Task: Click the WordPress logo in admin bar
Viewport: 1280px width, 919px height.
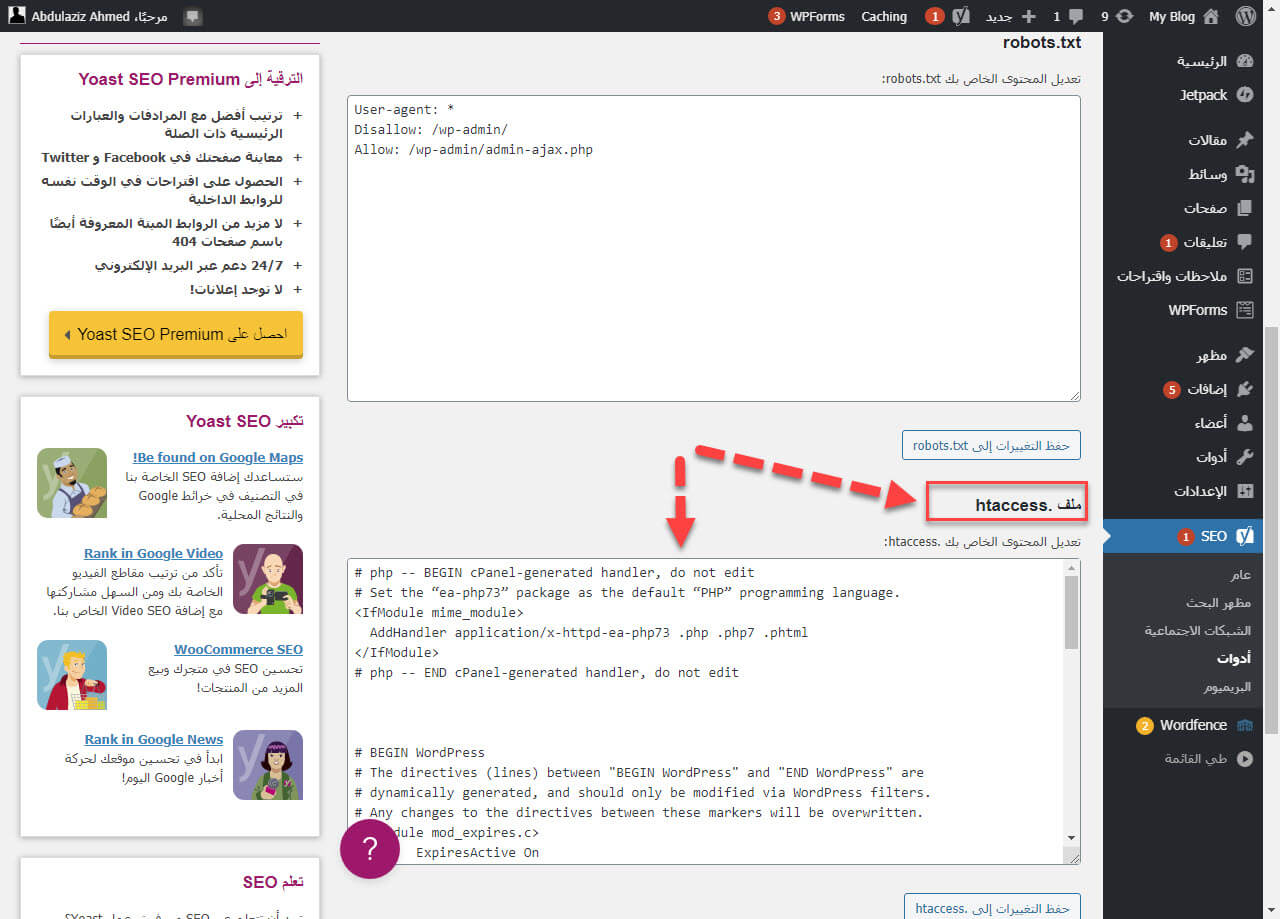Action: tap(1245, 16)
